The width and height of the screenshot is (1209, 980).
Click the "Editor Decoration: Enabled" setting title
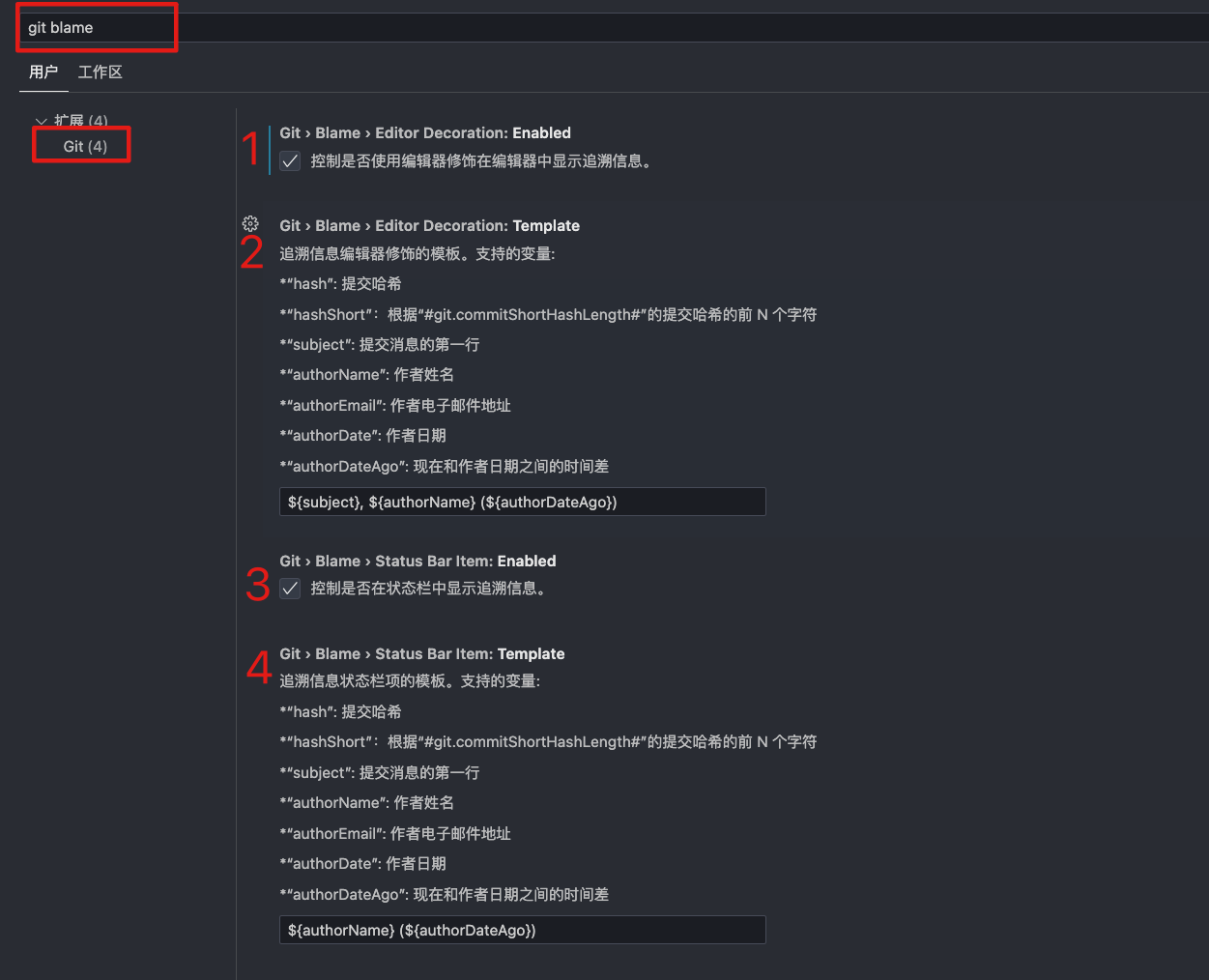(425, 133)
